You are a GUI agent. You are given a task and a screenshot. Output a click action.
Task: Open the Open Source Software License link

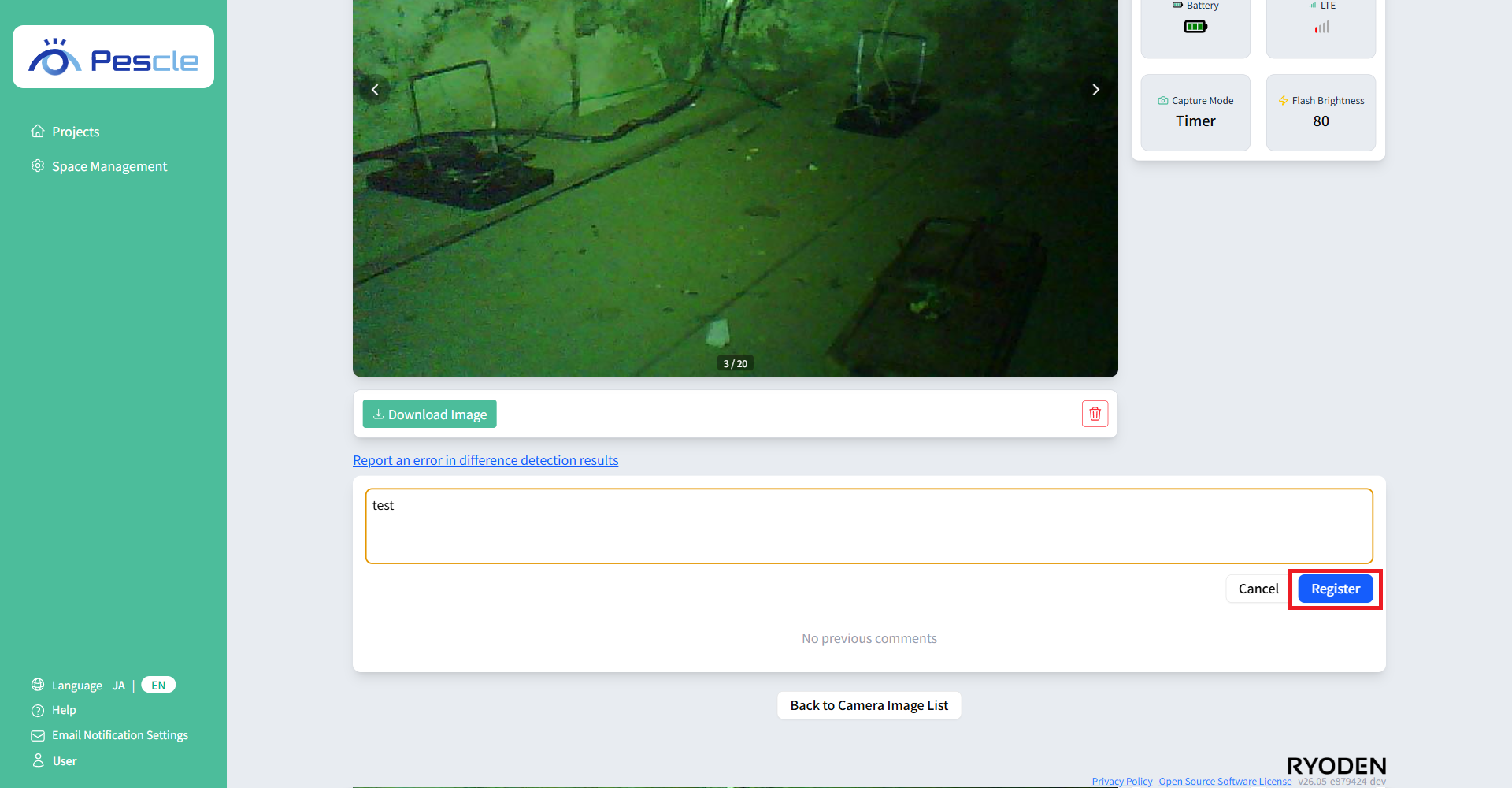click(1225, 782)
